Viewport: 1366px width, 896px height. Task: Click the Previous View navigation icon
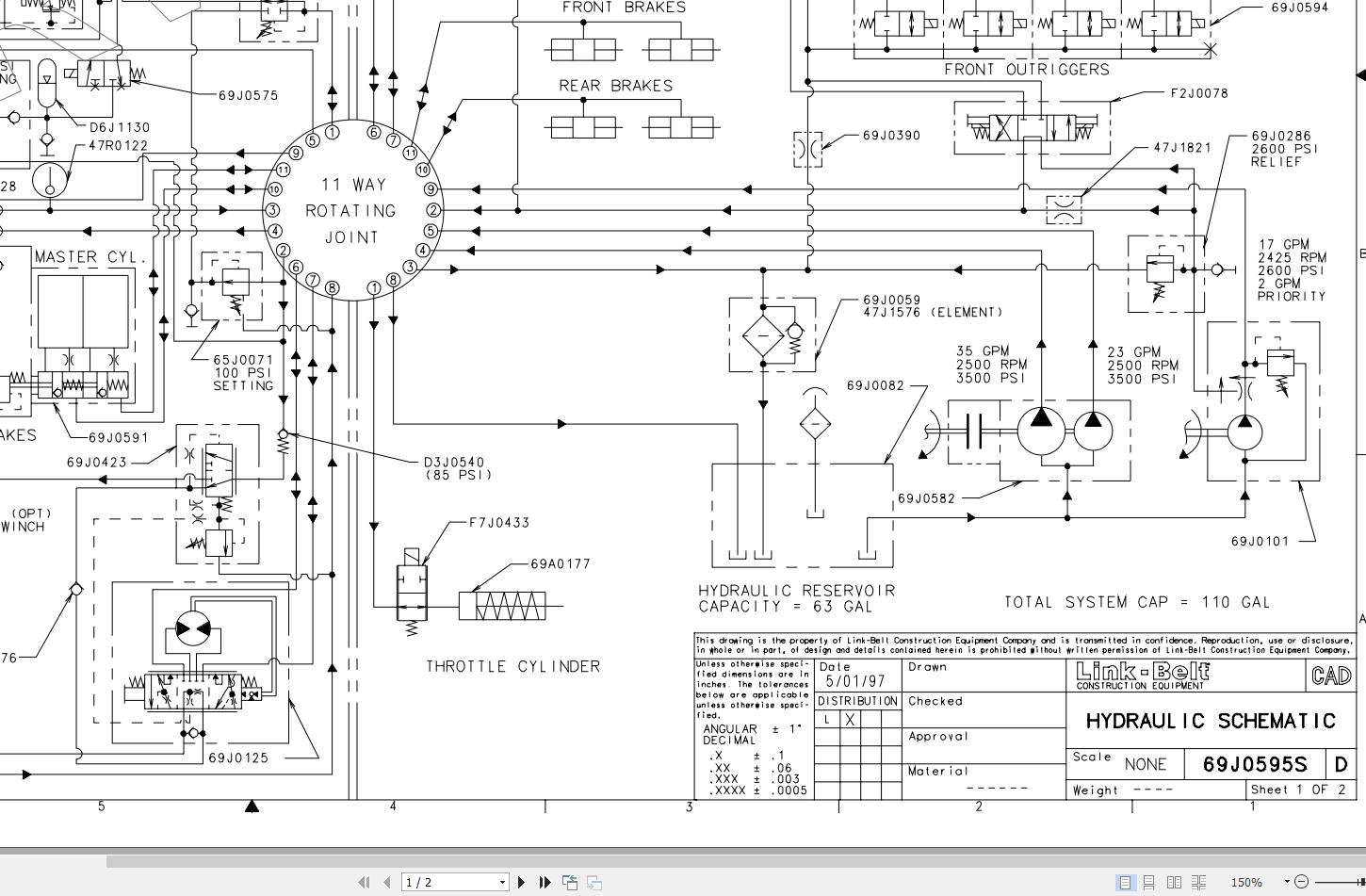(x=569, y=882)
